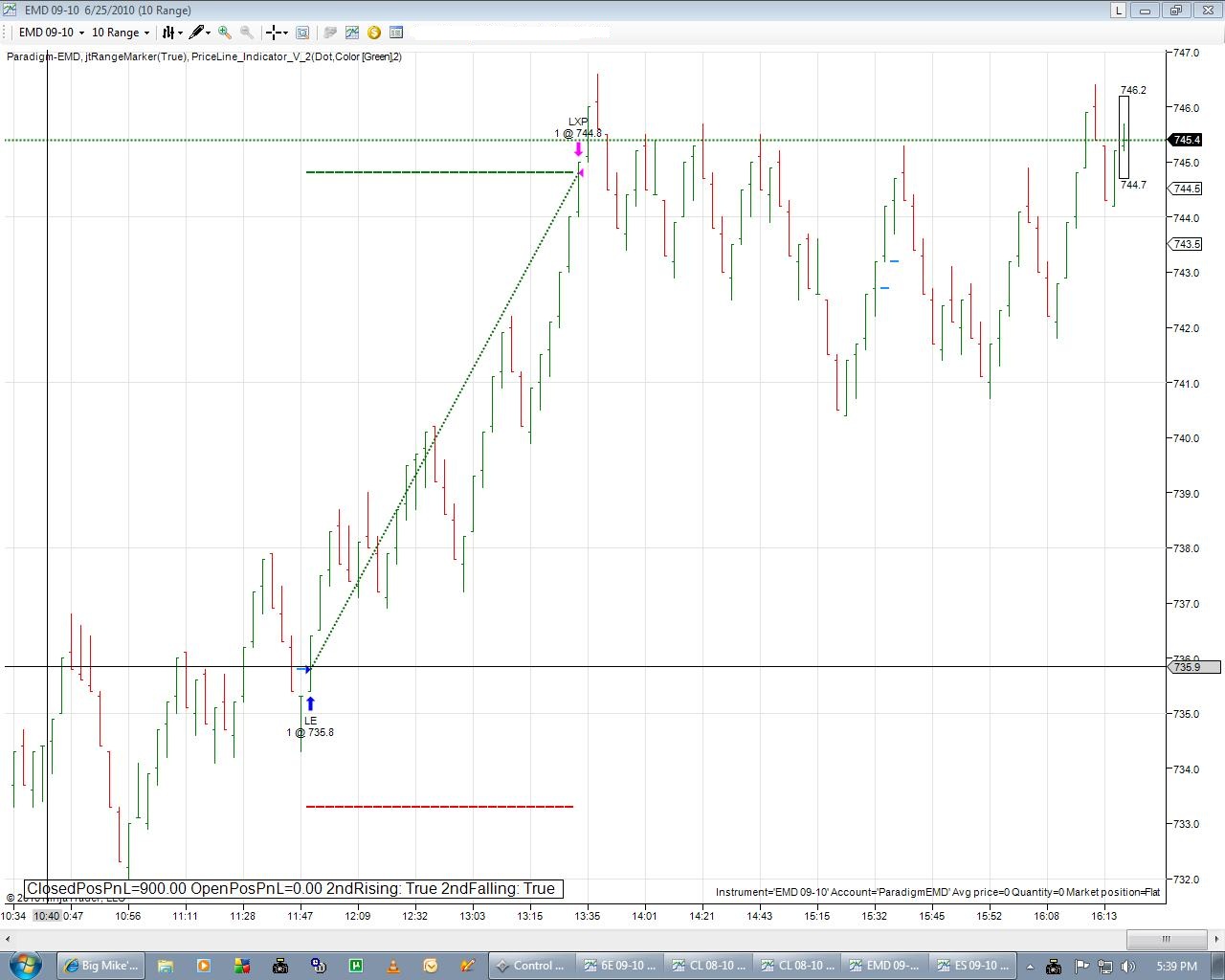Expand the crosshair cursor dropdown arrow
This screenshot has height=980, width=1225.
tap(286, 33)
